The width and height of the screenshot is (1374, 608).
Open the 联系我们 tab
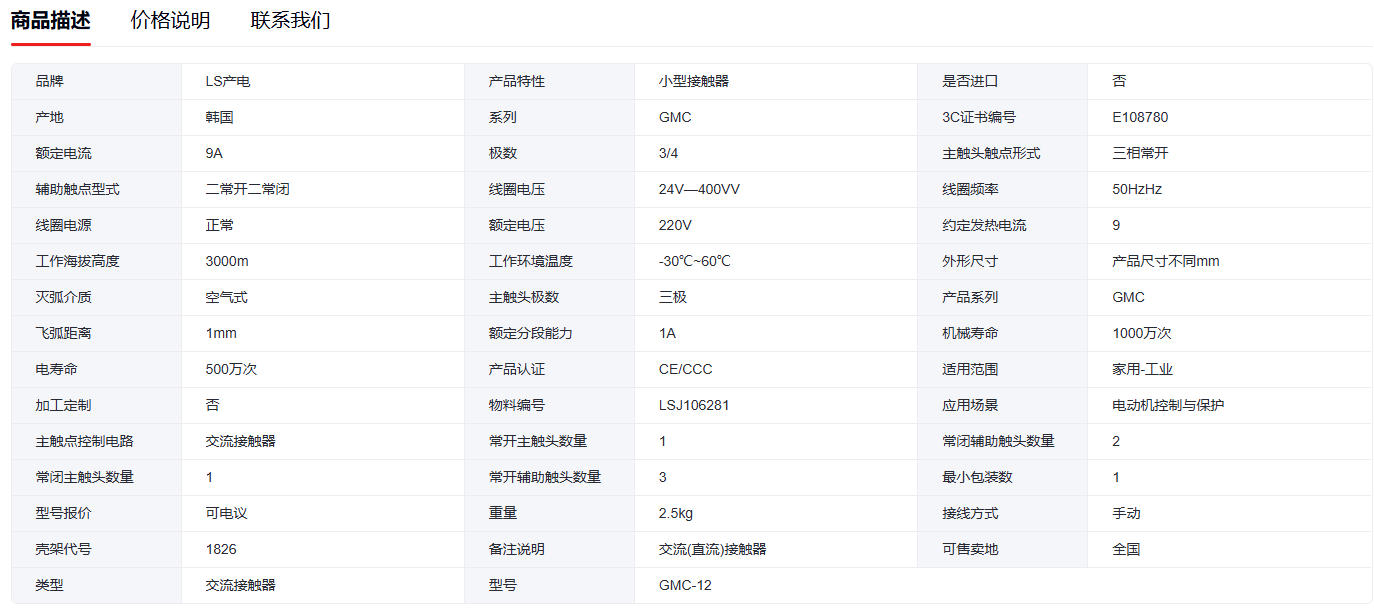click(290, 21)
